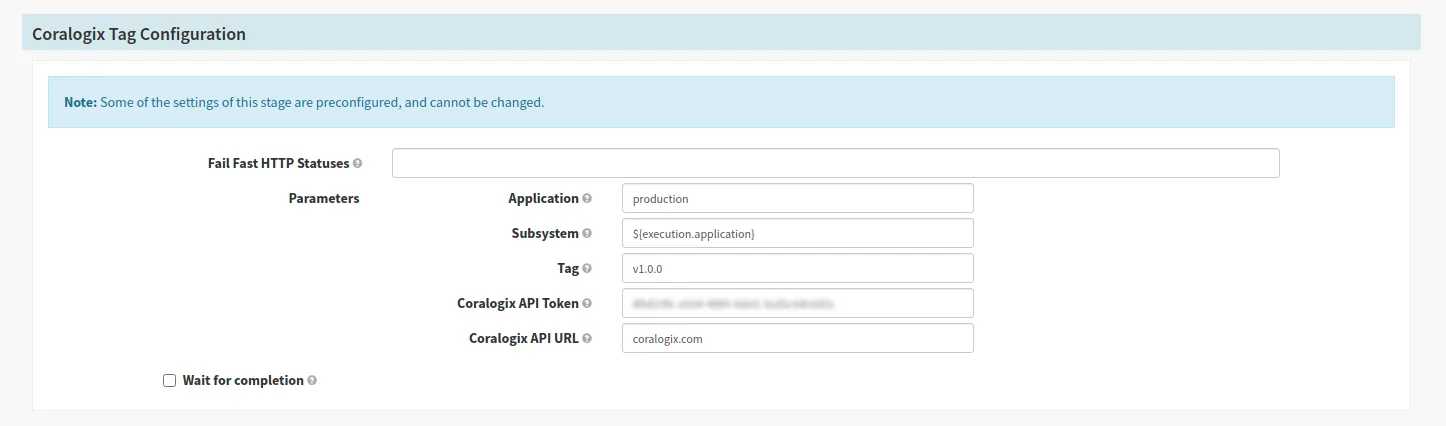The height and width of the screenshot is (426, 1446).
Task: Select the Subsystem field with execution.application
Action: pyautogui.click(x=798, y=233)
